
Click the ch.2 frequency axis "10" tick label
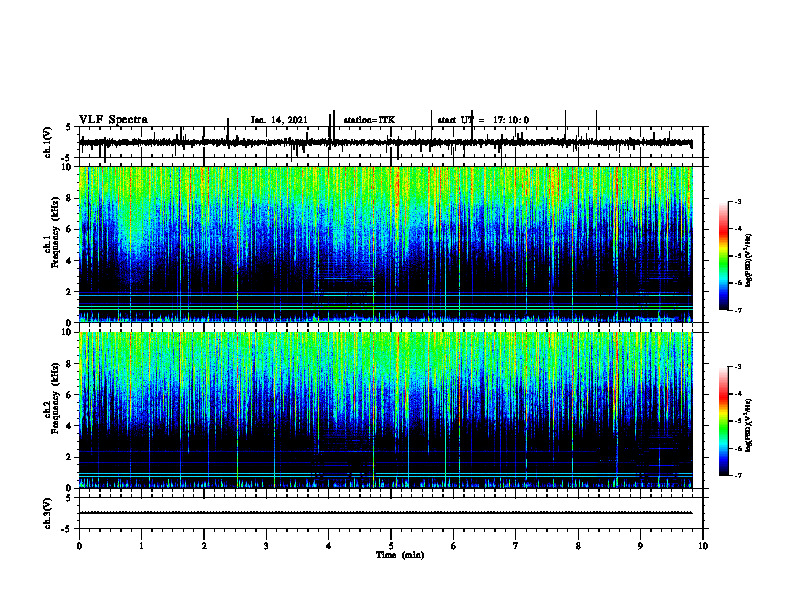pos(68,332)
